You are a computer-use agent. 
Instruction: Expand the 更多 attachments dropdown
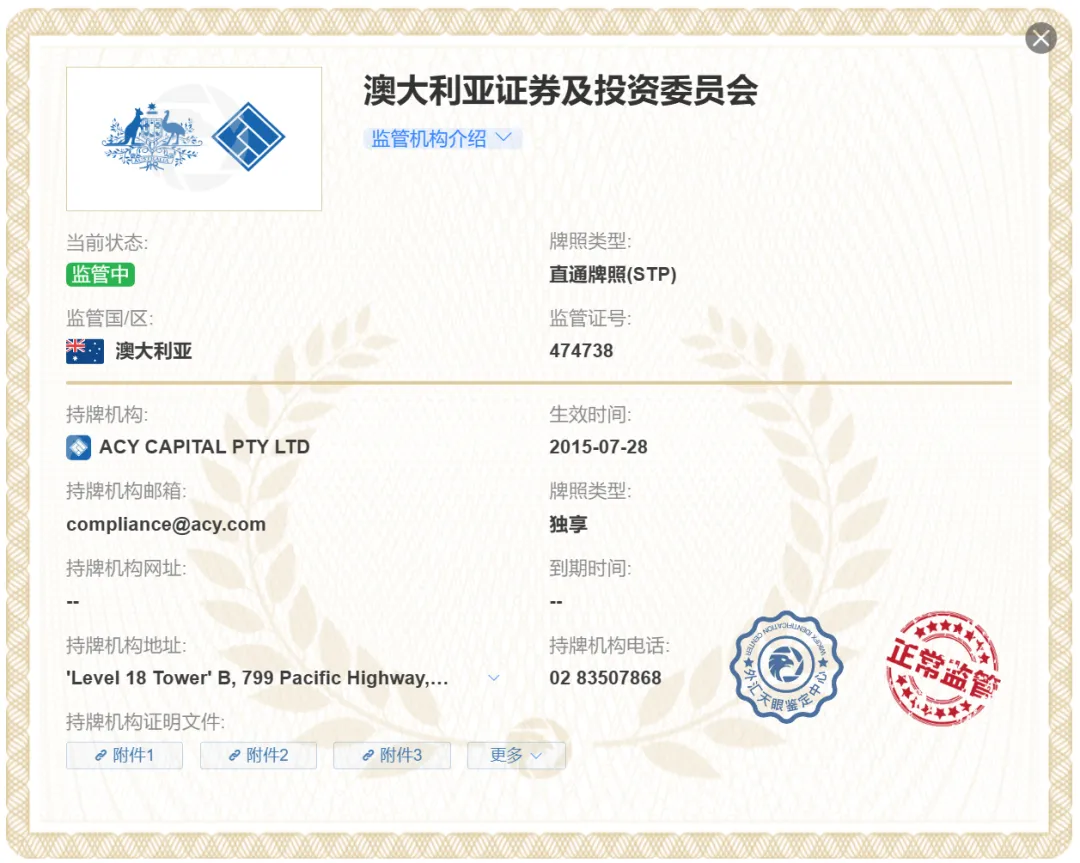[517, 756]
